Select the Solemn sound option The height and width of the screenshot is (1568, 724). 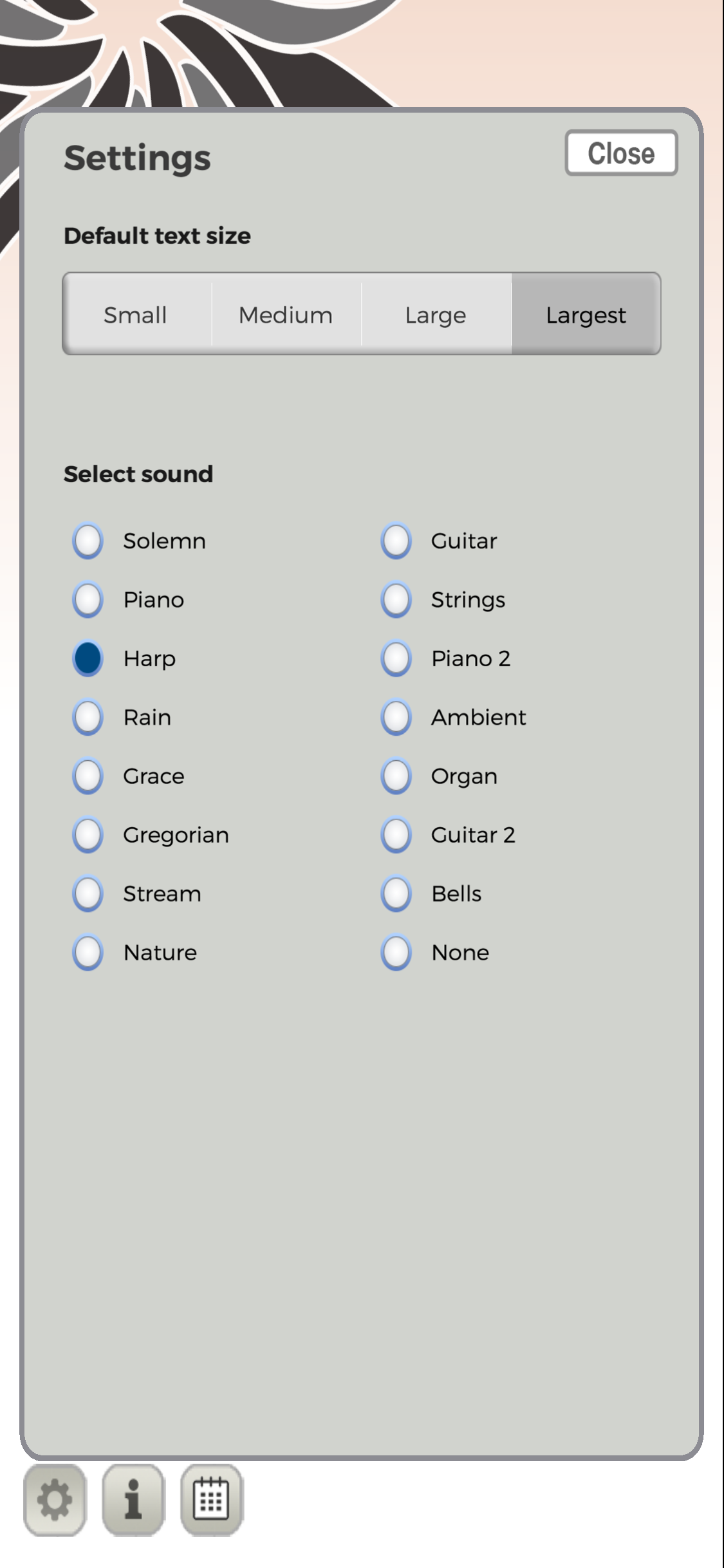(x=88, y=541)
